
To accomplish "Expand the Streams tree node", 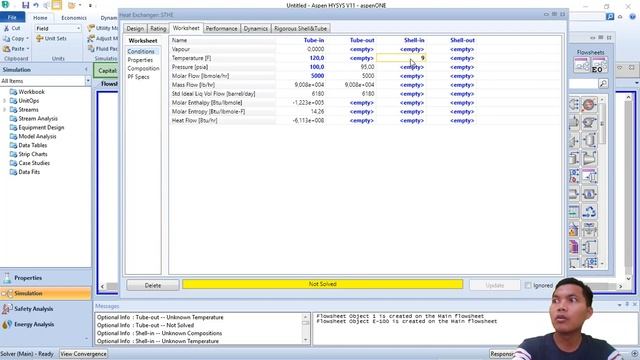I will [4, 110].
